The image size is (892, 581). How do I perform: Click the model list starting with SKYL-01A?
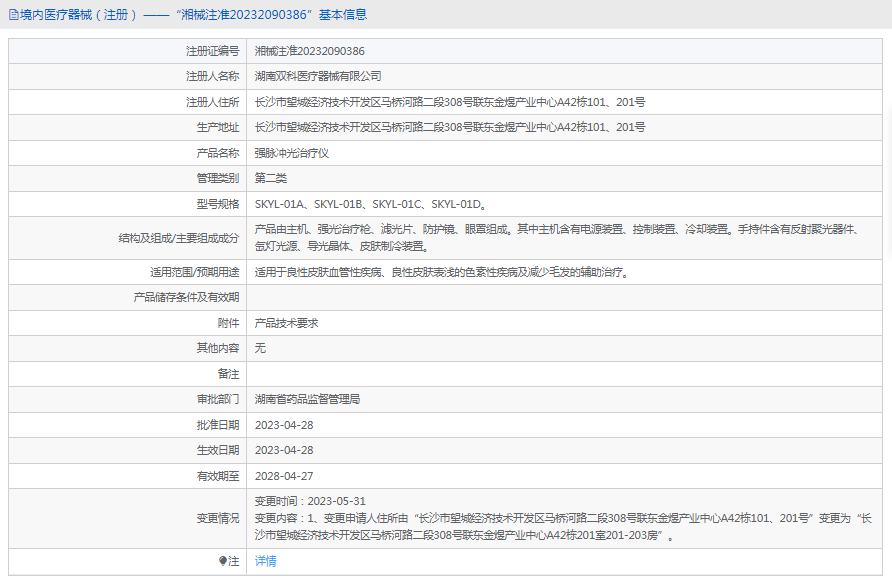pos(370,204)
